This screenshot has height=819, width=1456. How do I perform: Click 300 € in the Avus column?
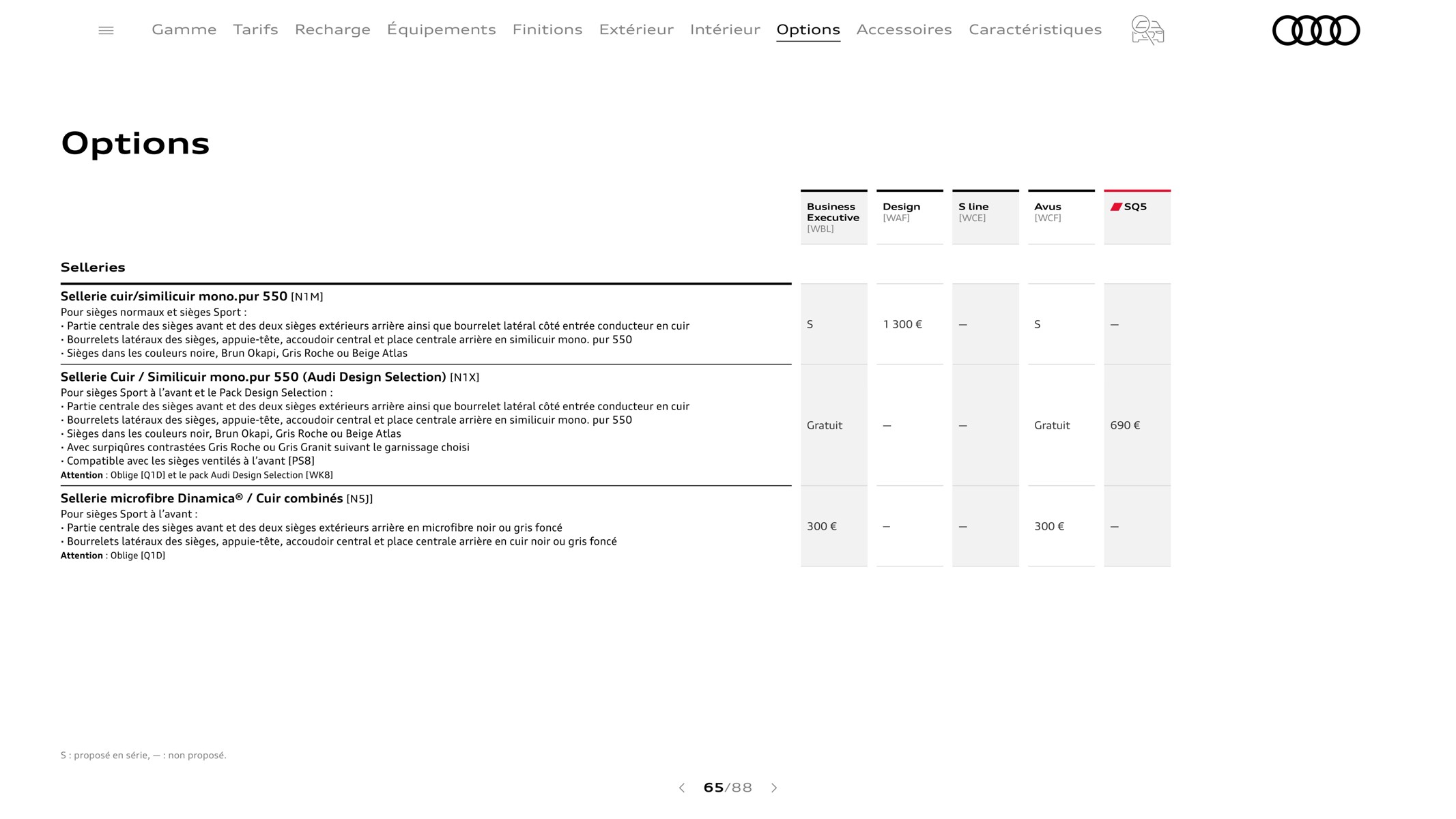[1049, 526]
